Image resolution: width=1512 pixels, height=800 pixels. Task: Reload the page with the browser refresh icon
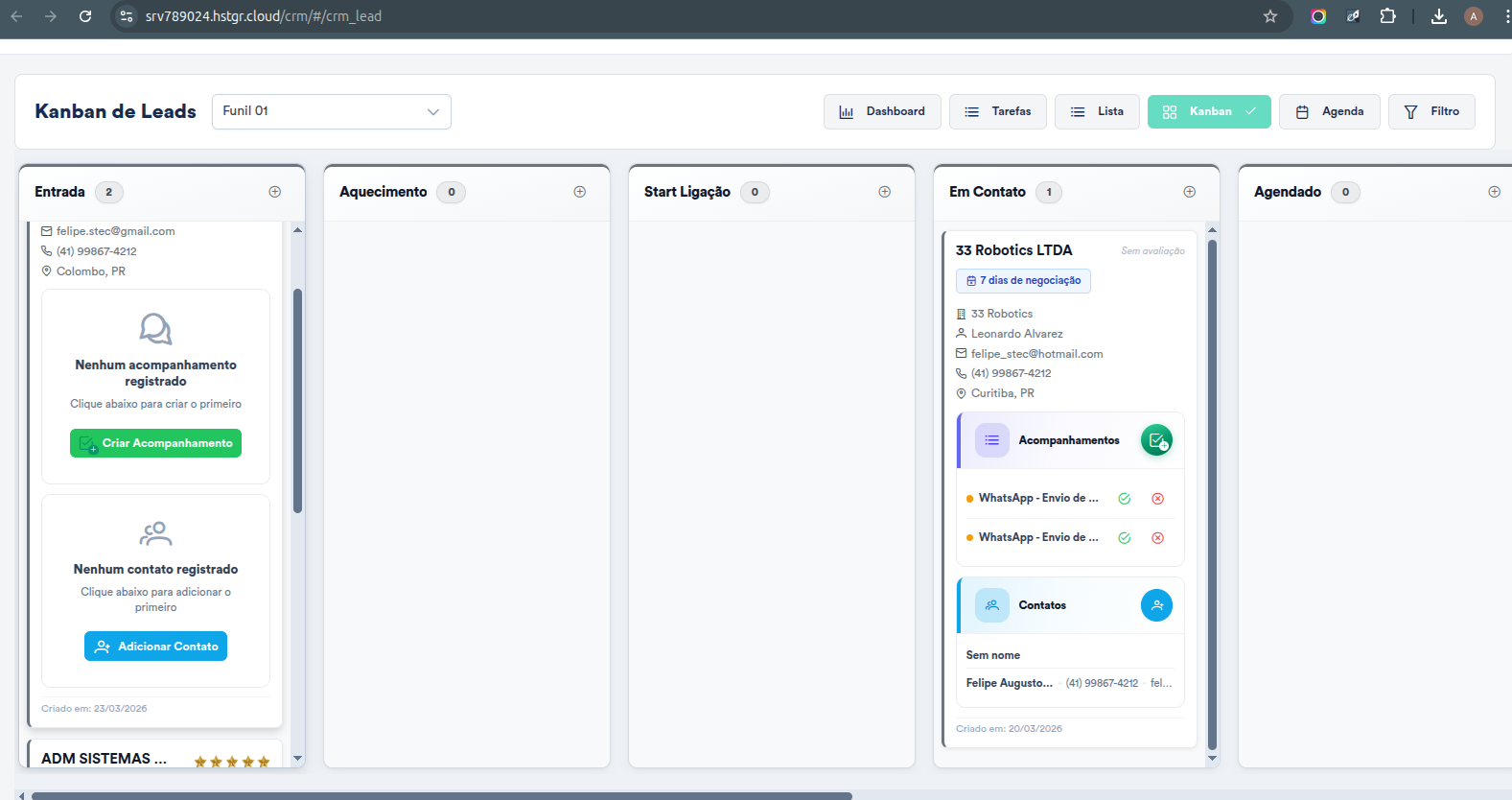click(85, 16)
